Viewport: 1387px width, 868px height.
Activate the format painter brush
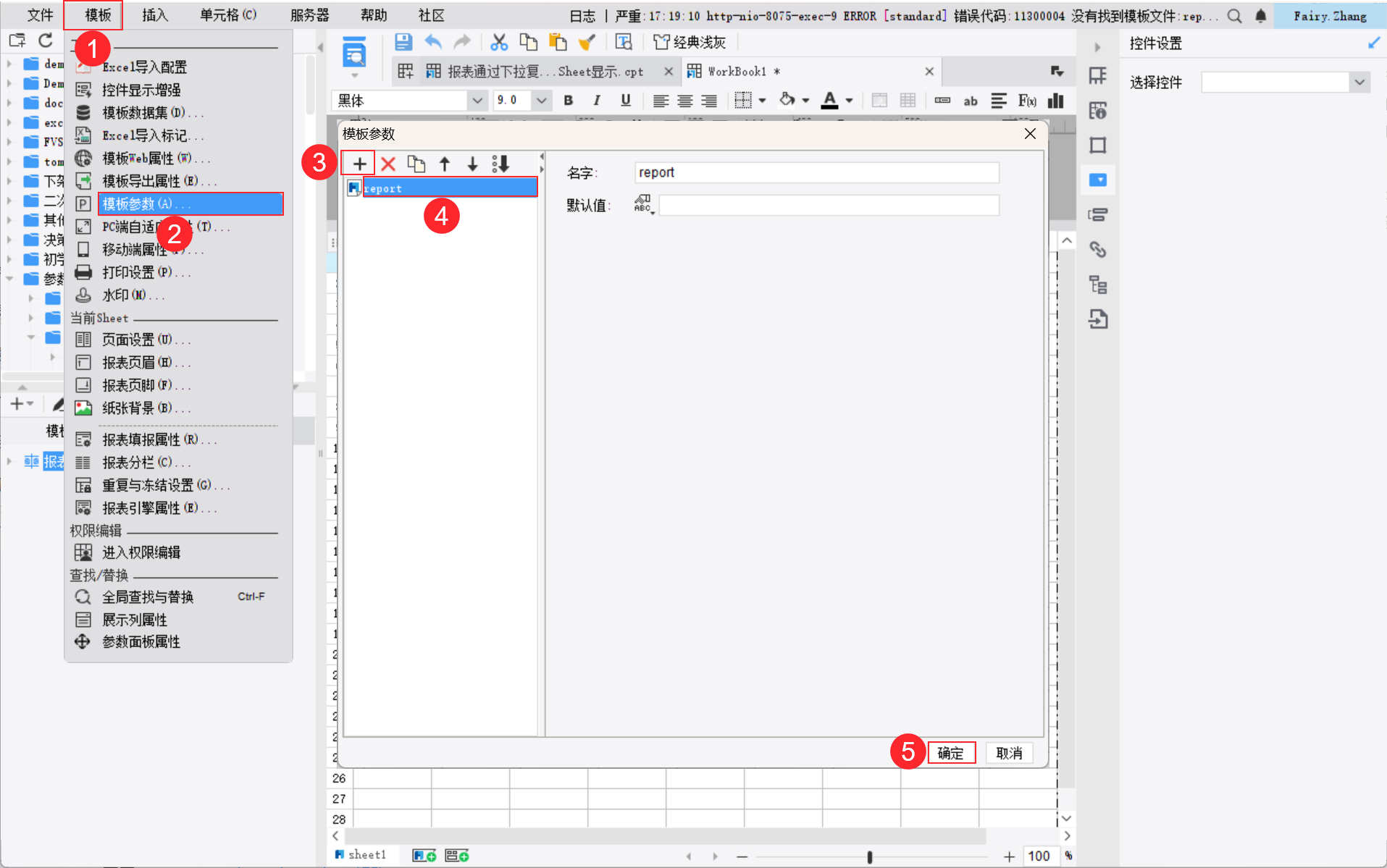coord(587,42)
